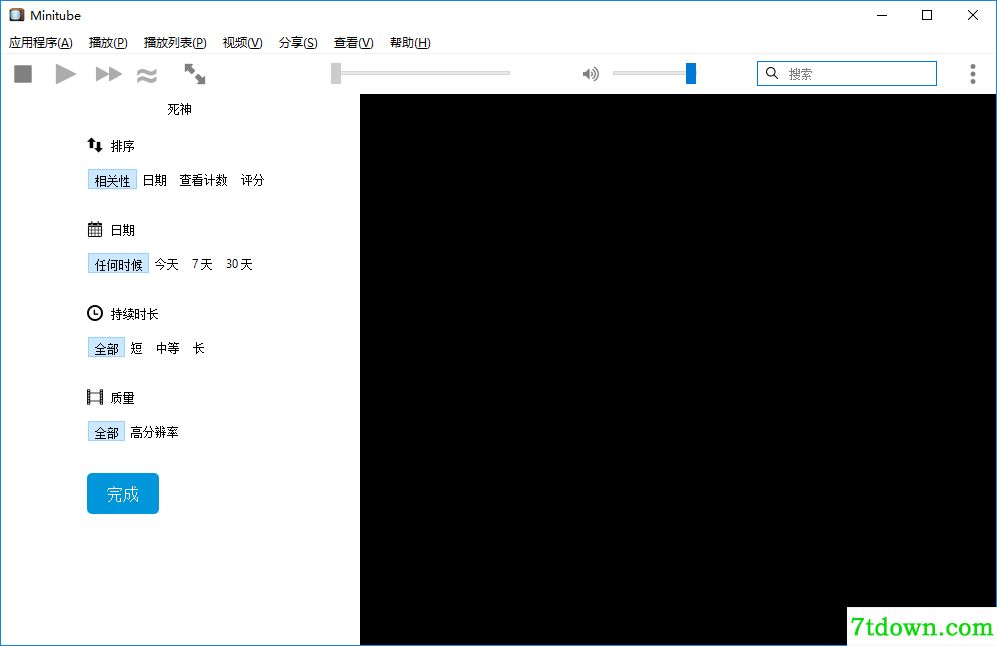Click inside the 搜索 search field
This screenshot has height=646, width=997.
847,73
